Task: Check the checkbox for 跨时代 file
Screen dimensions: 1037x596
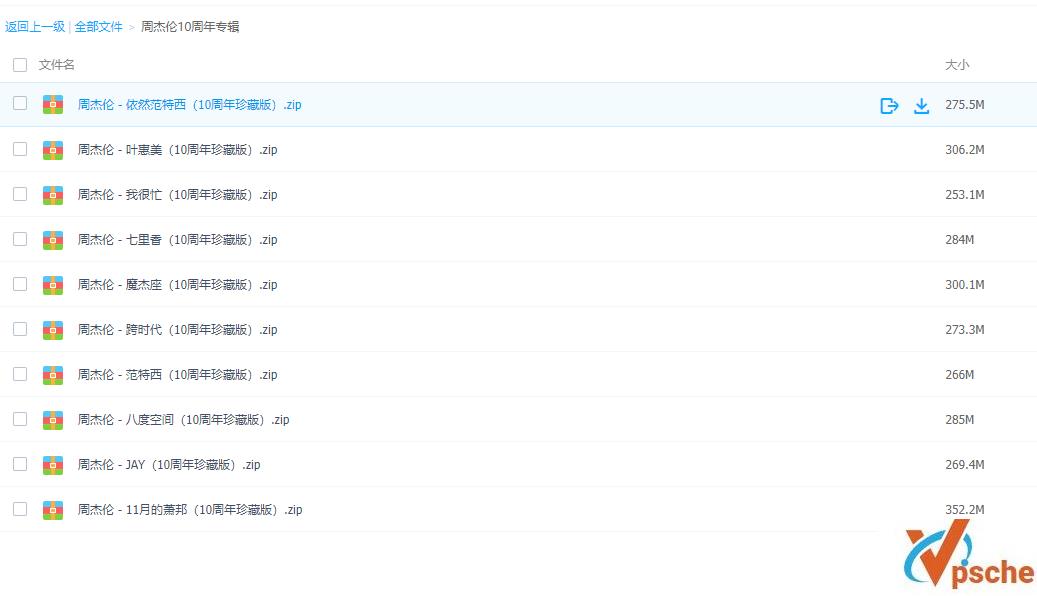Action: point(19,329)
